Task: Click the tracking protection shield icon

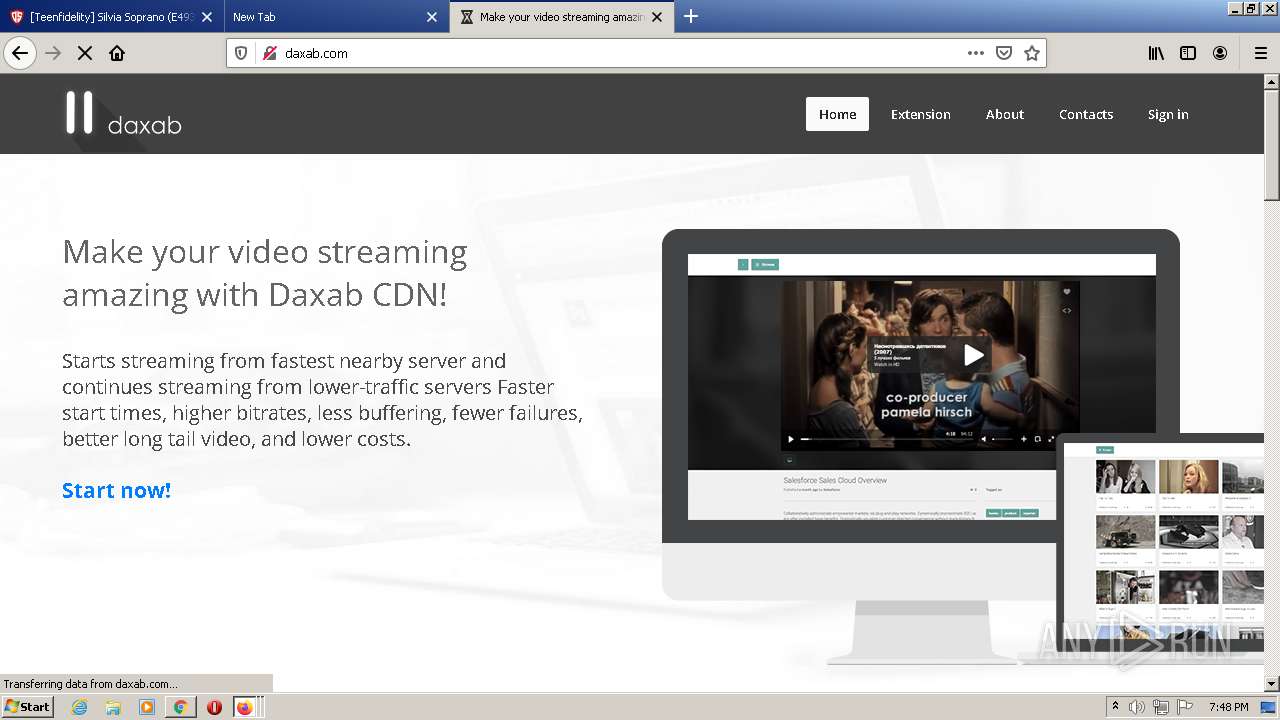Action: coord(241,53)
